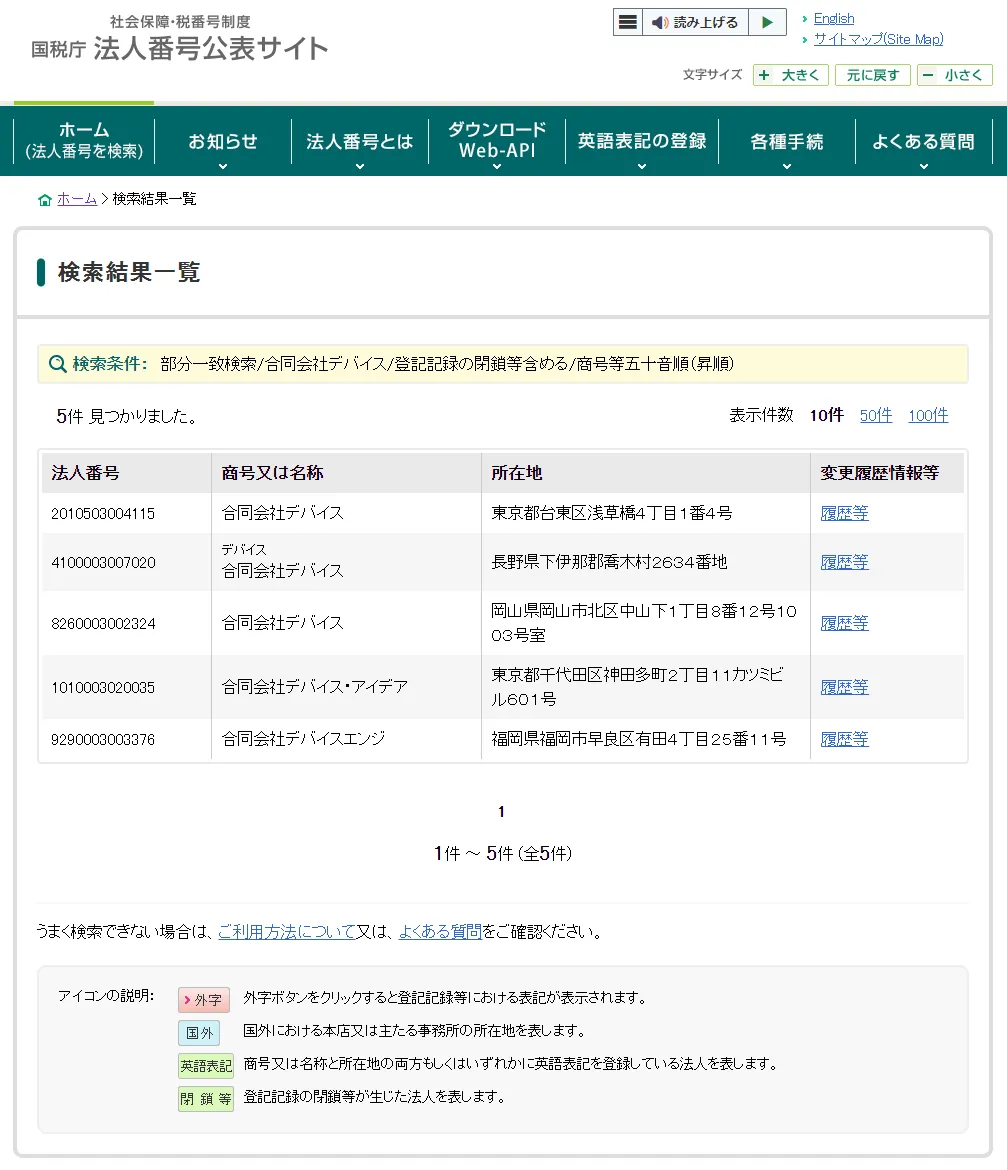The width and height of the screenshot is (1007, 1170).
Task: Increase text size with 大きく button
Action: pyautogui.click(x=790, y=75)
